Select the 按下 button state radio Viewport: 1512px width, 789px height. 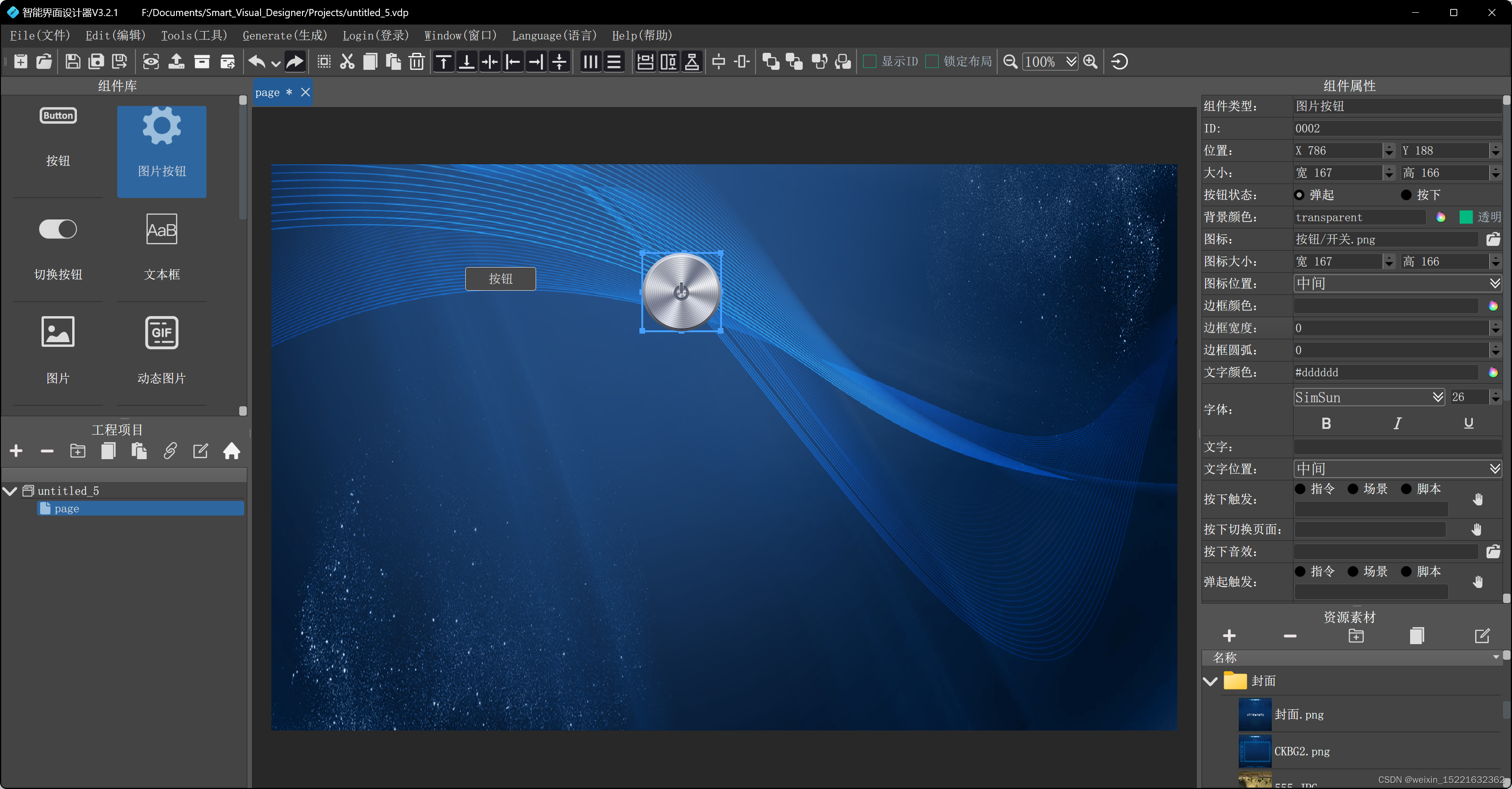(1406, 195)
